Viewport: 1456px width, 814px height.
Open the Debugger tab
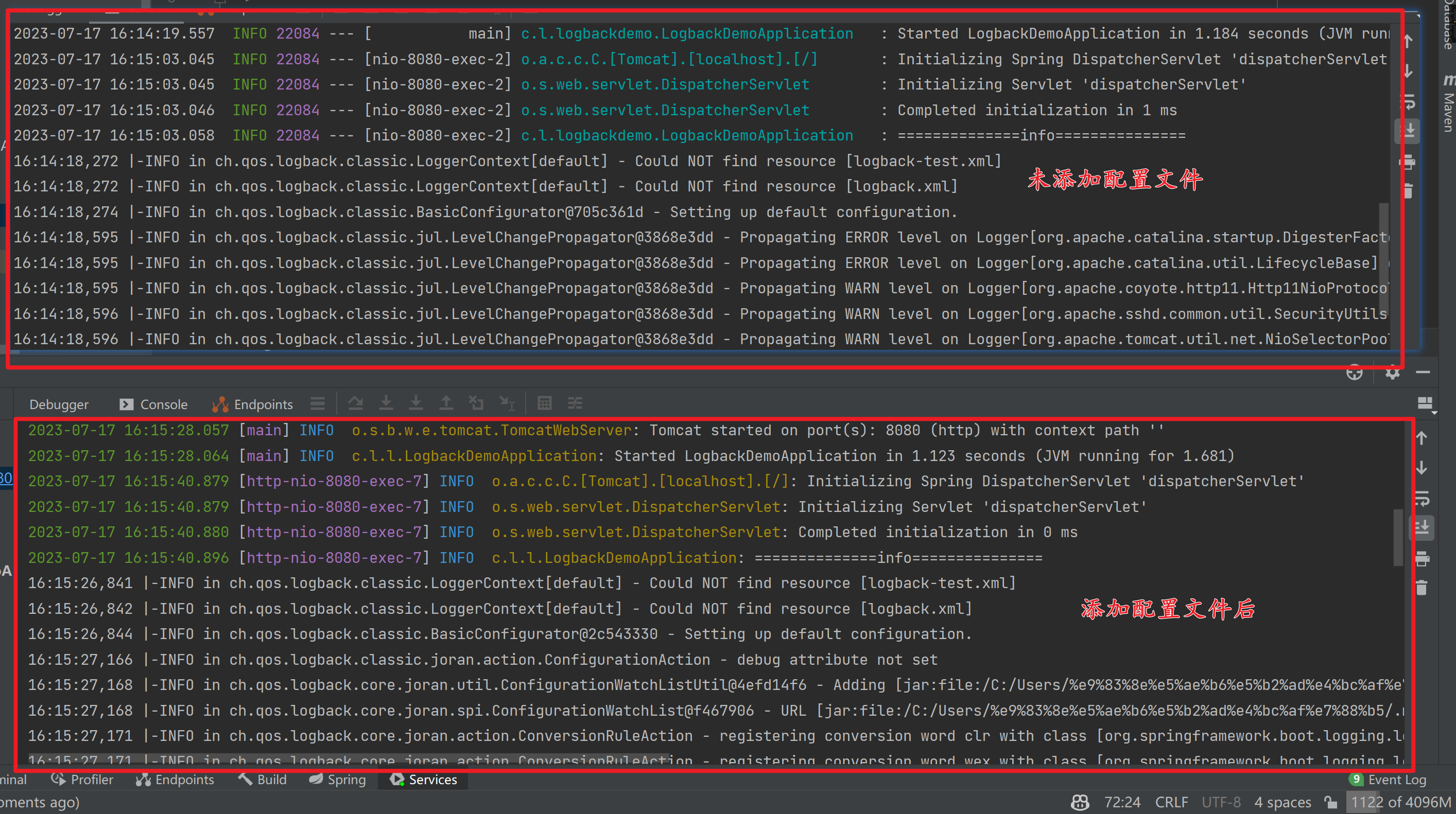click(x=59, y=404)
